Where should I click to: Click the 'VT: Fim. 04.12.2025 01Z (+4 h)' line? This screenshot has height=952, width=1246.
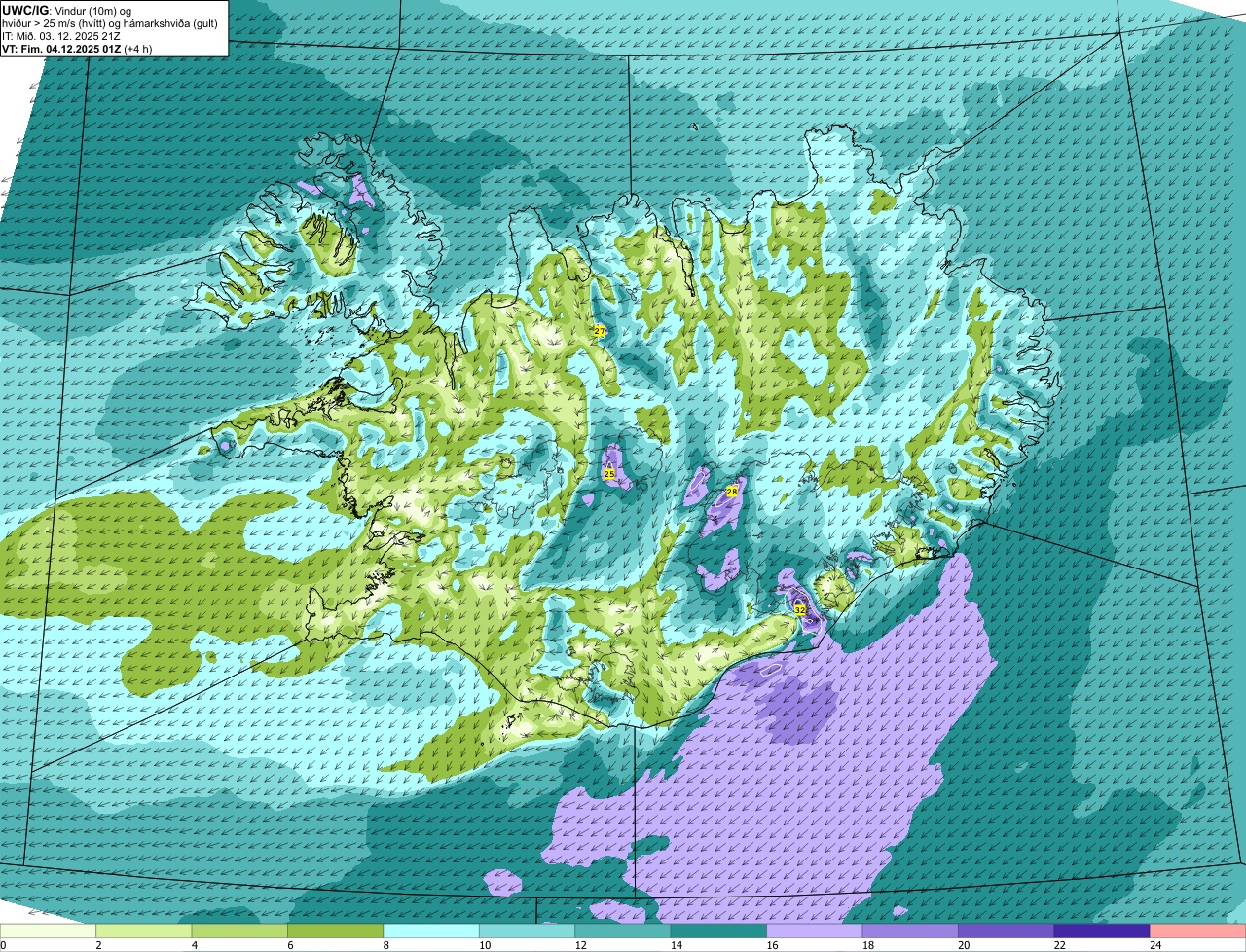pos(77,48)
